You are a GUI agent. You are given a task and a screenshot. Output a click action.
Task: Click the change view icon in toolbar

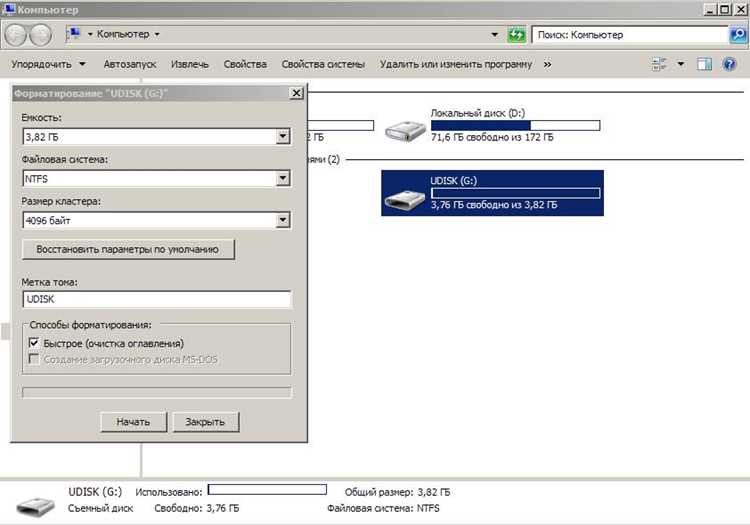659,64
